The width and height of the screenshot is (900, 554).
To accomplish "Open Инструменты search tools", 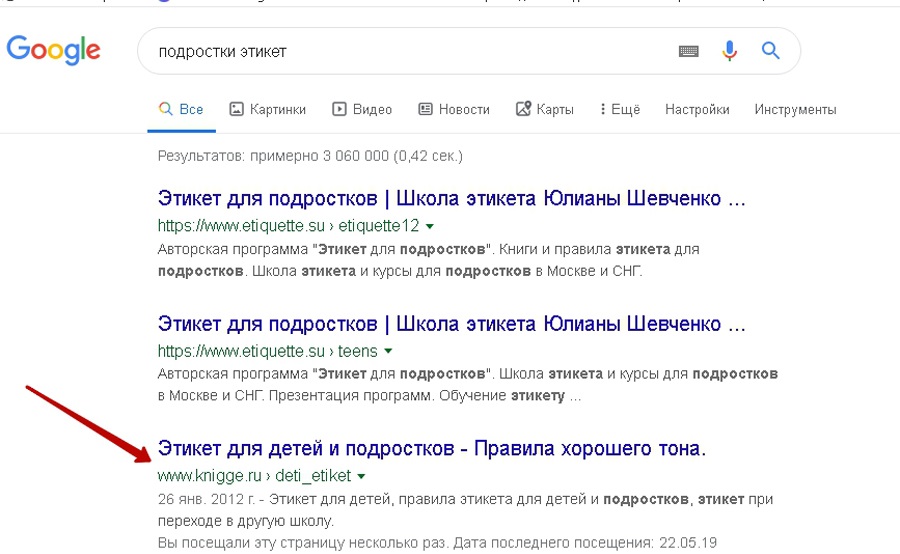I will point(795,109).
